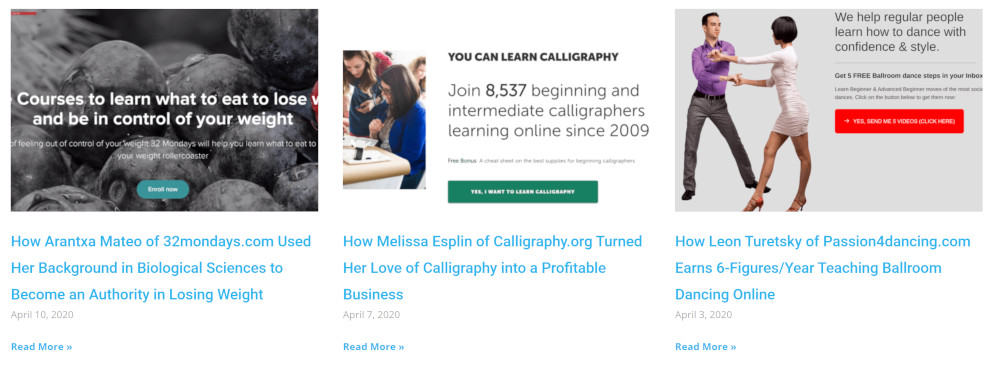Screen dimensions: 1000x366
Task: Click the calligraphy landing page thumbnail
Action: [x=497, y=110]
